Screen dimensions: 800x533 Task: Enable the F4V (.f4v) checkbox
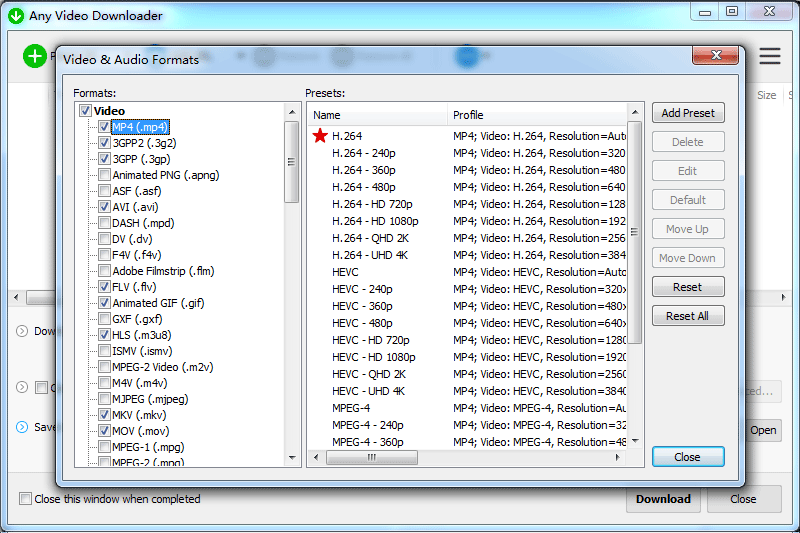(104, 255)
